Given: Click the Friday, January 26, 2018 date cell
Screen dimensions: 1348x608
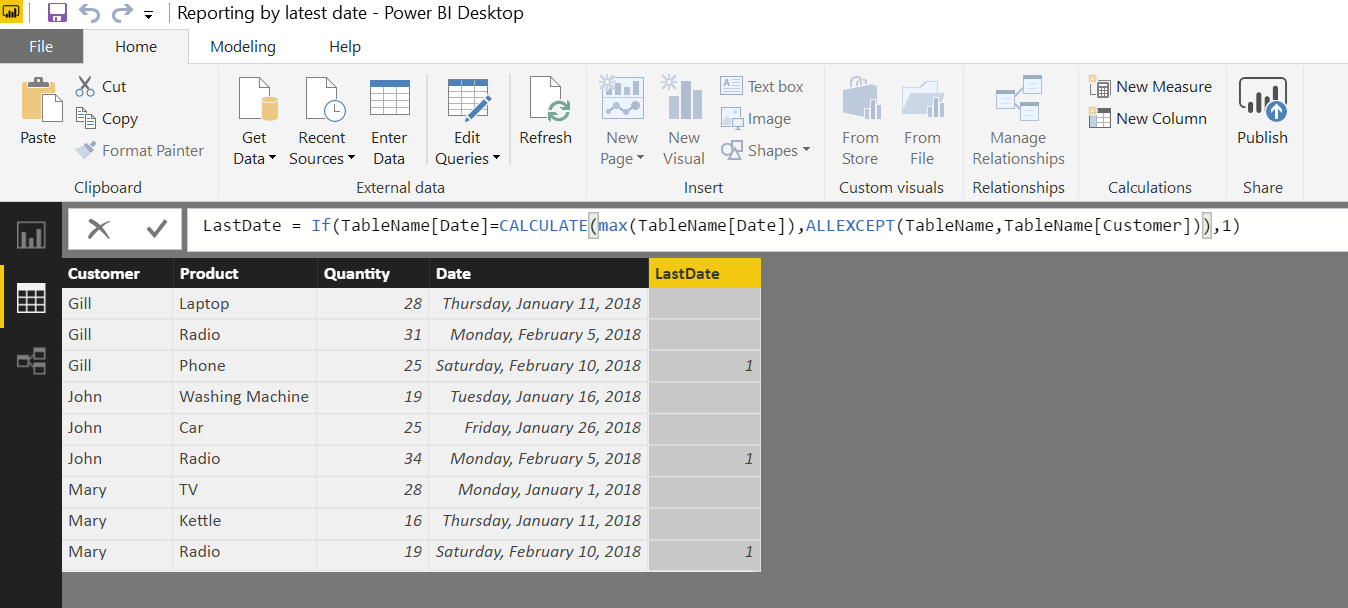Looking at the screenshot, I should (539, 428).
